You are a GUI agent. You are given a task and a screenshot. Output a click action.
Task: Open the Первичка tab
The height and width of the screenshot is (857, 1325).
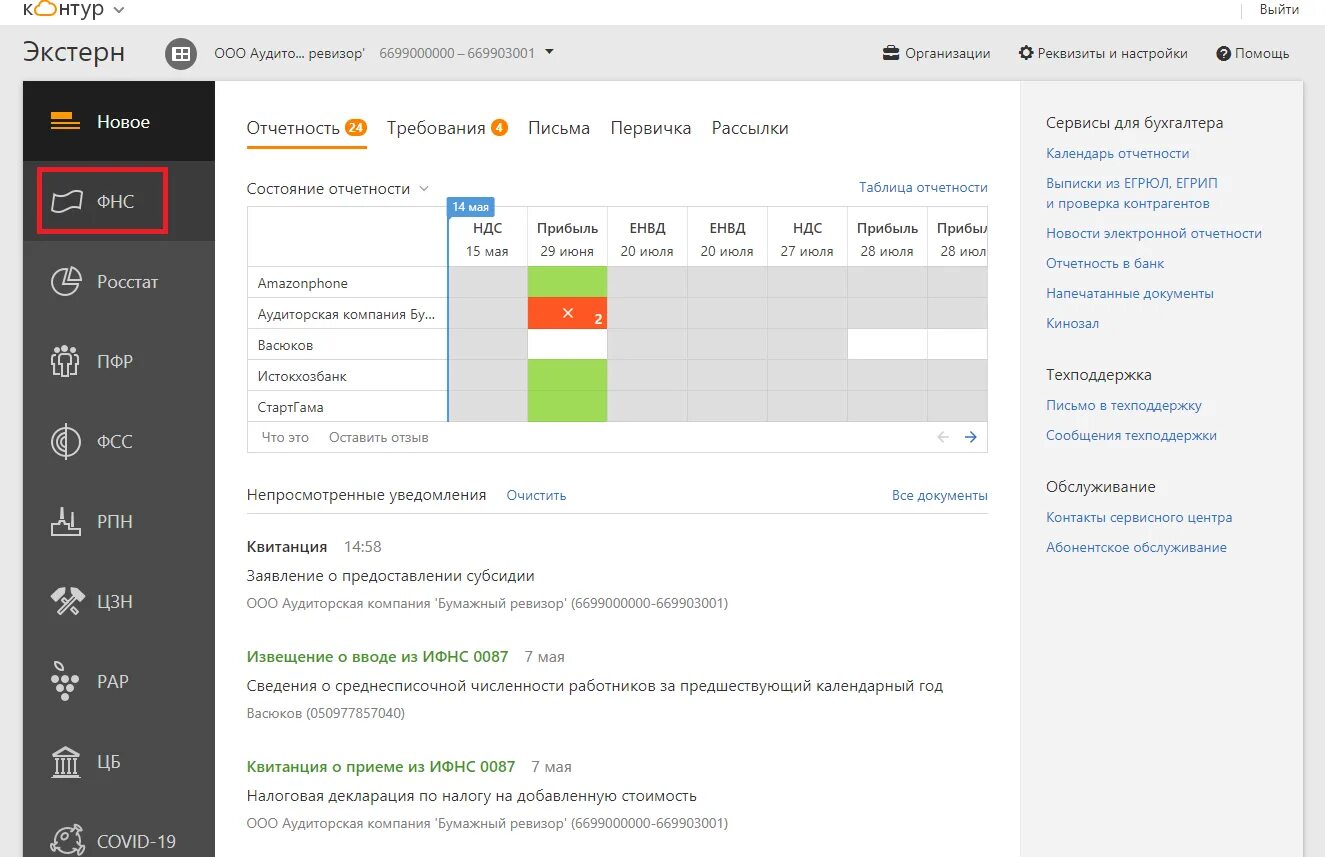[651, 128]
